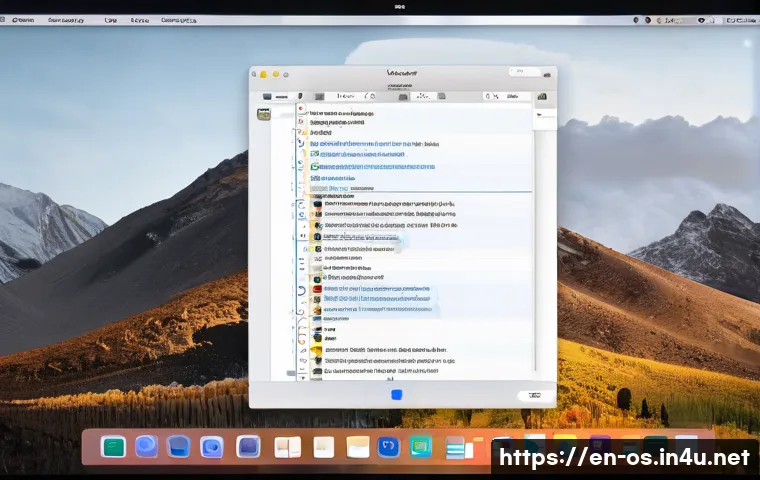Open the yellow envelope icon in the dock
Image resolution: width=760 pixels, height=480 pixels.
coord(358,447)
